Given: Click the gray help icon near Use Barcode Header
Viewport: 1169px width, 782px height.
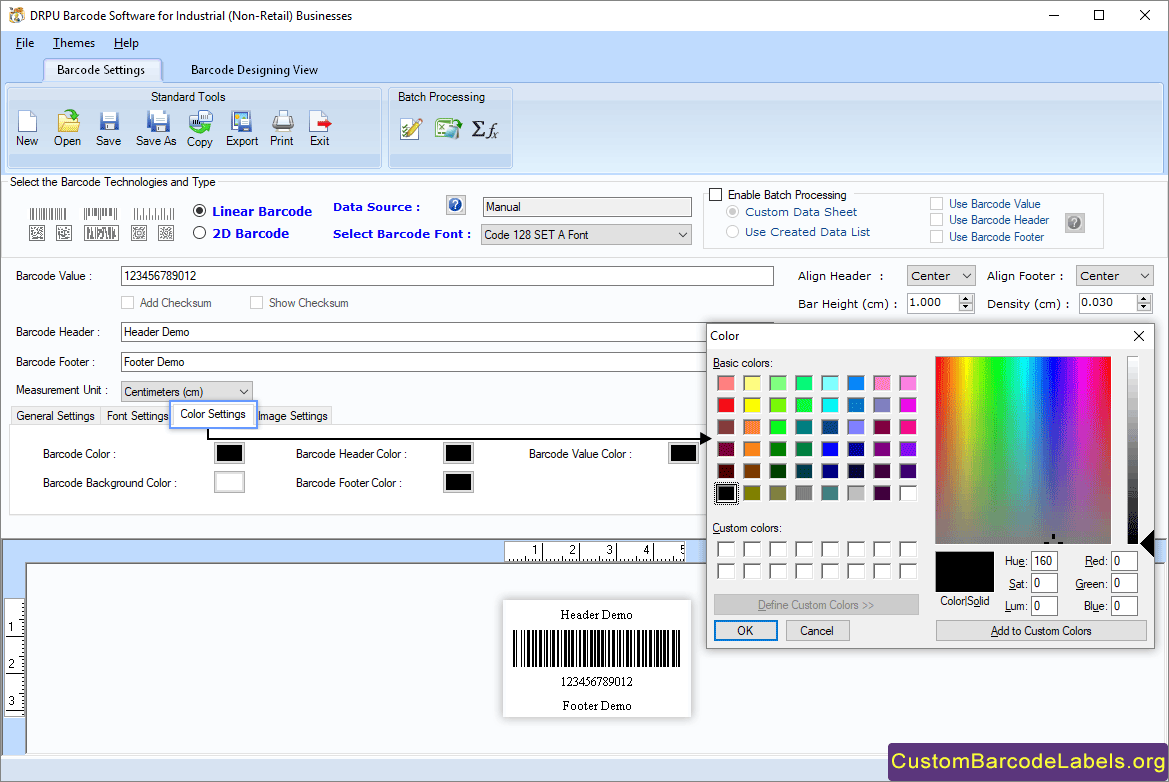Looking at the screenshot, I should (x=1074, y=222).
